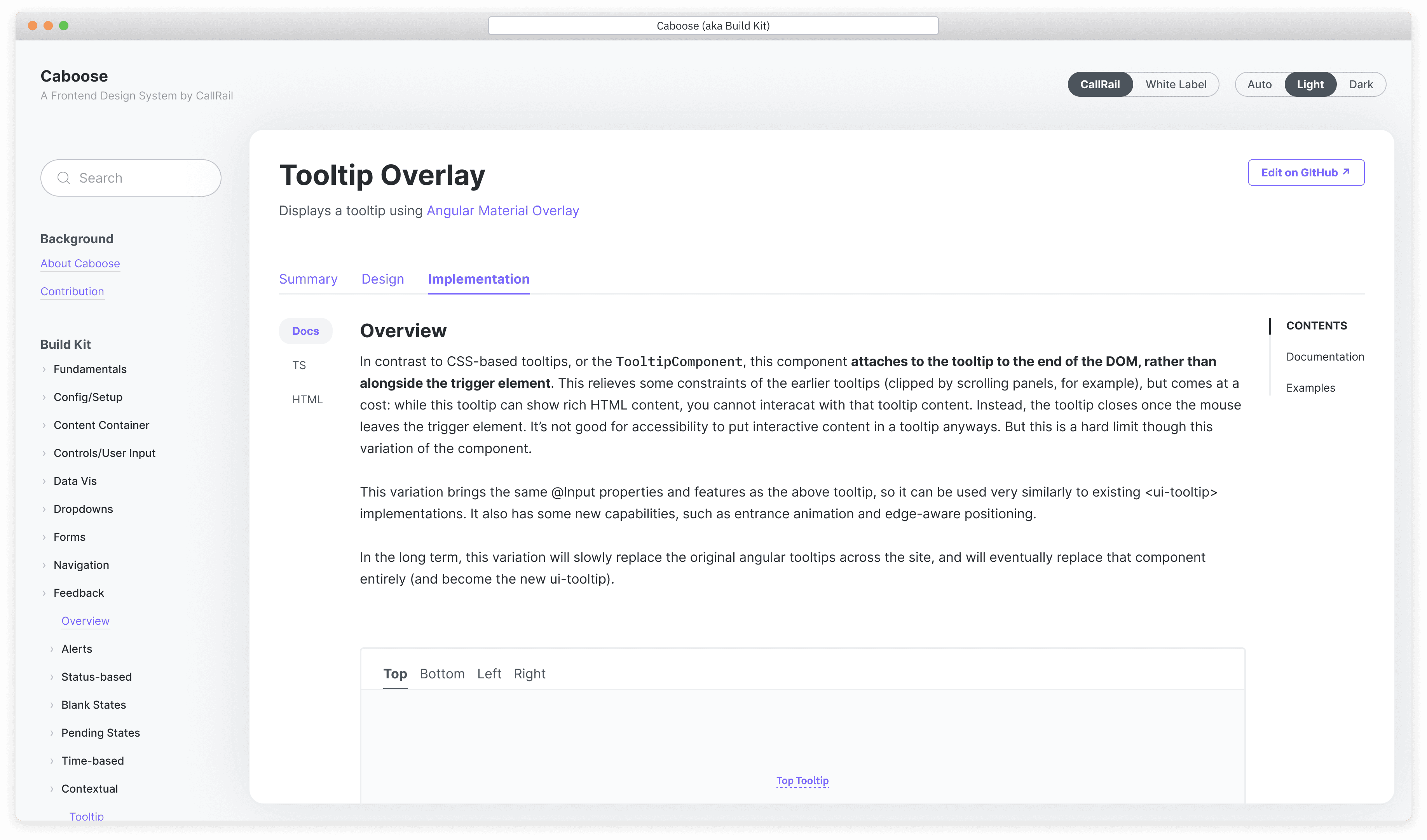The image size is (1427, 840).
Task: Open the Angular Material Overlay link
Action: click(x=502, y=211)
